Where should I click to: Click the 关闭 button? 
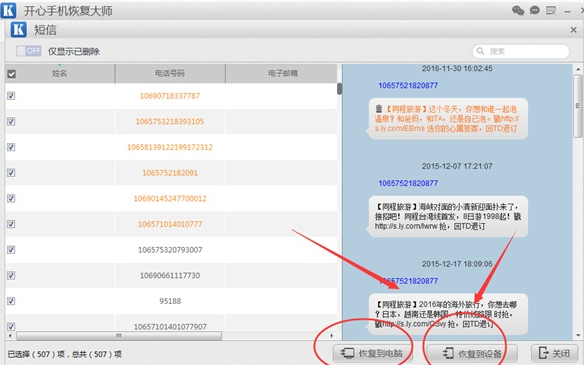[555, 353]
